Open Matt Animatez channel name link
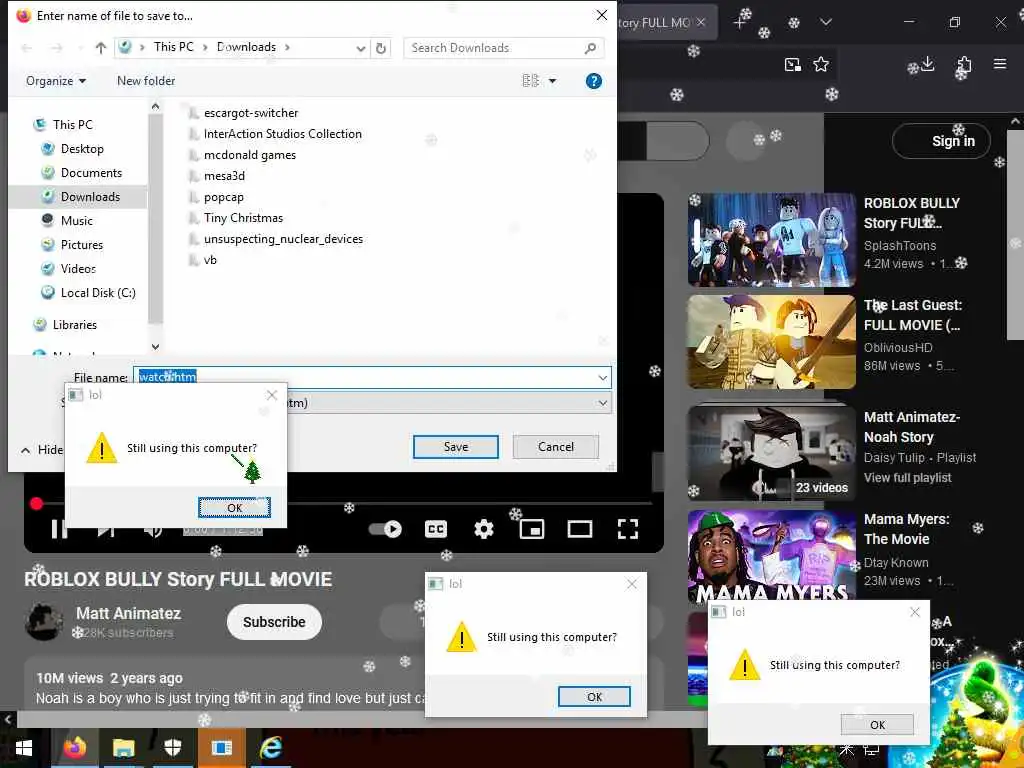Image resolution: width=1024 pixels, height=768 pixels. pos(128,614)
